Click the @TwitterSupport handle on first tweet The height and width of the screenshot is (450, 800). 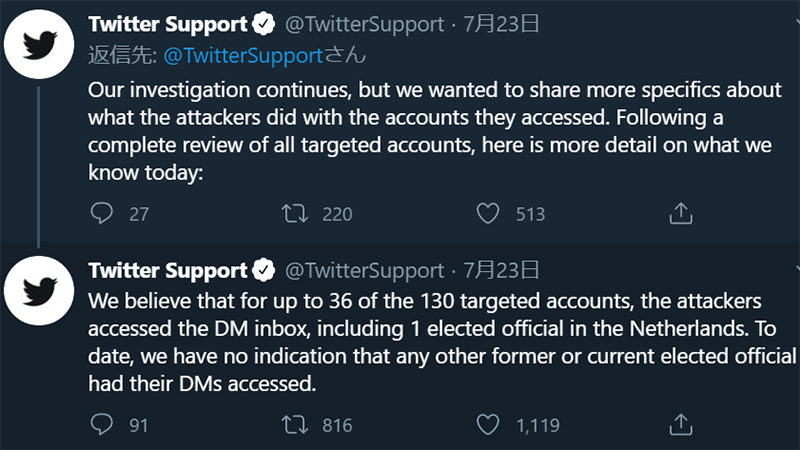(x=365, y=24)
